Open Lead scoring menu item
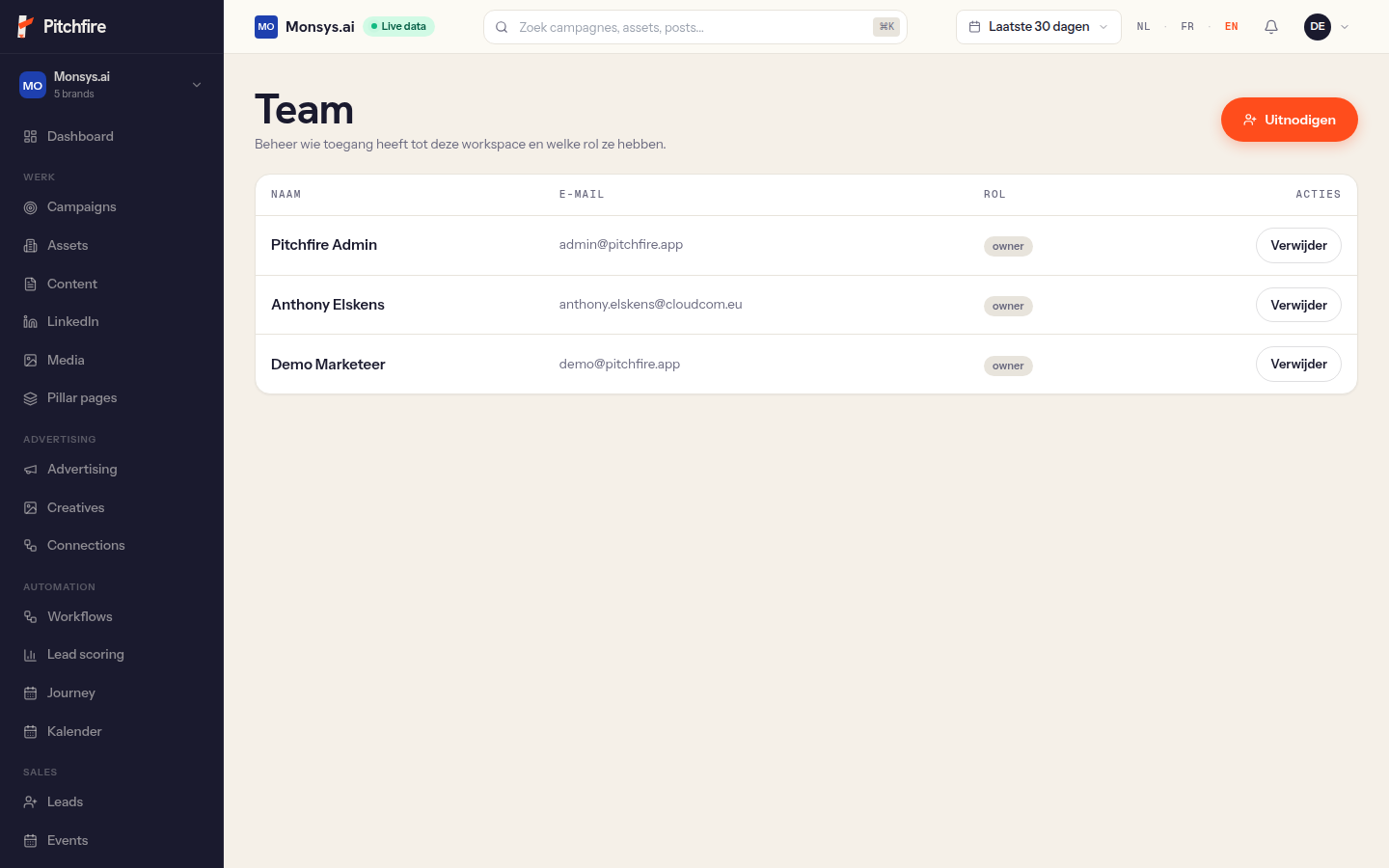 (112, 655)
